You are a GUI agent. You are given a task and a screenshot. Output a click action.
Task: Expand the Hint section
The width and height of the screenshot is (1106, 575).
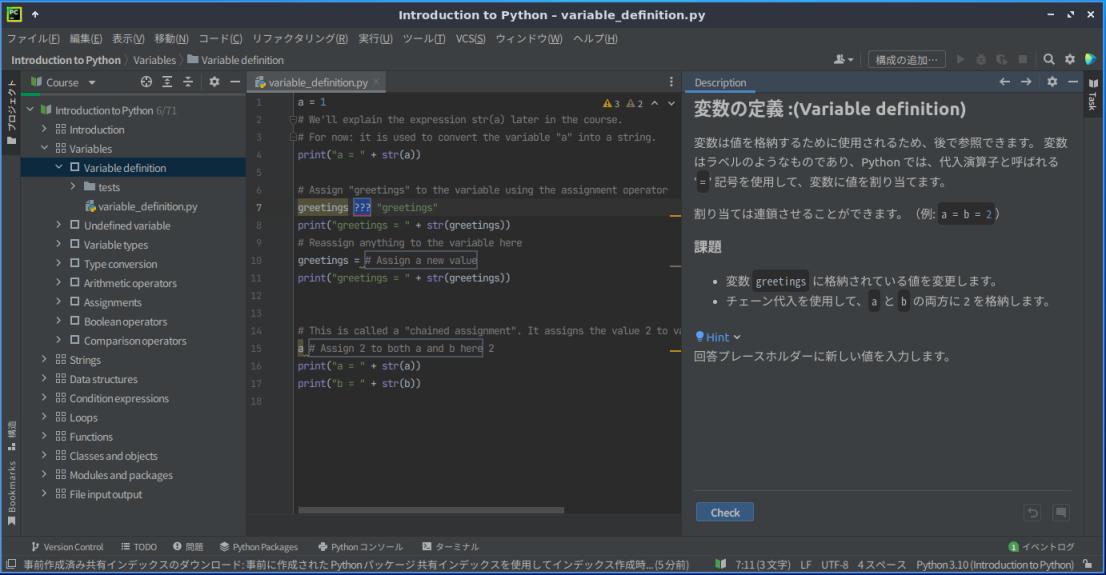(718, 337)
